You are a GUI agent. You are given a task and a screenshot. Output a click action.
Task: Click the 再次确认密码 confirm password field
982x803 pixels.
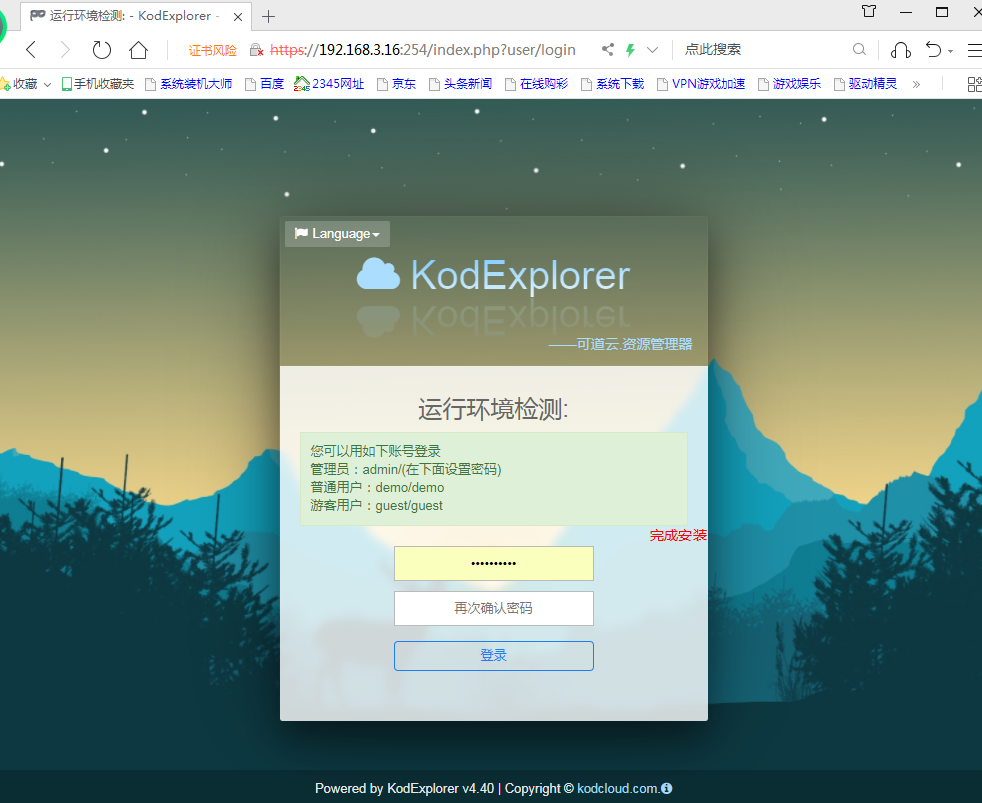point(494,608)
